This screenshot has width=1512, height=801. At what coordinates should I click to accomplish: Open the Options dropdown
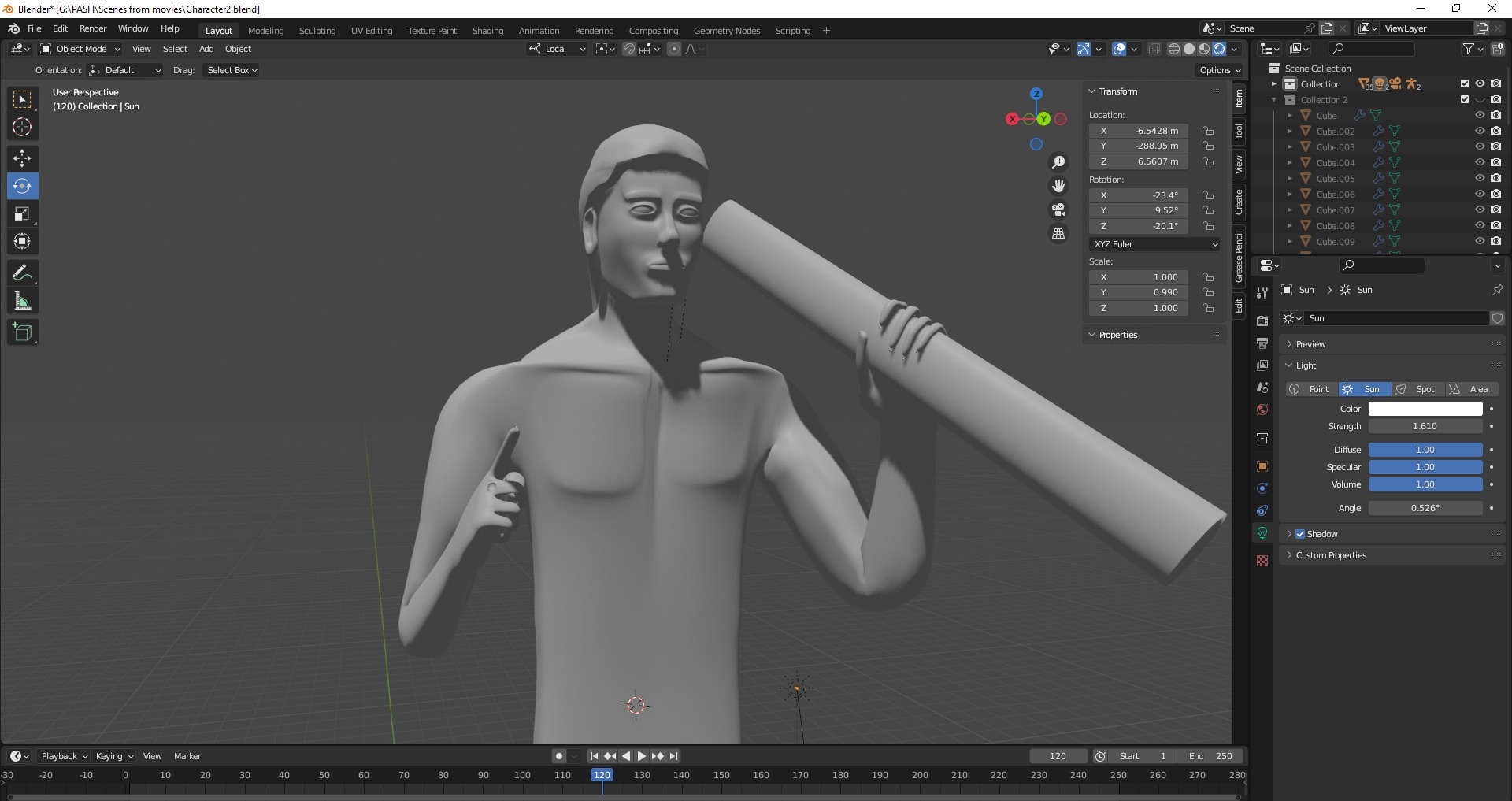(1220, 70)
